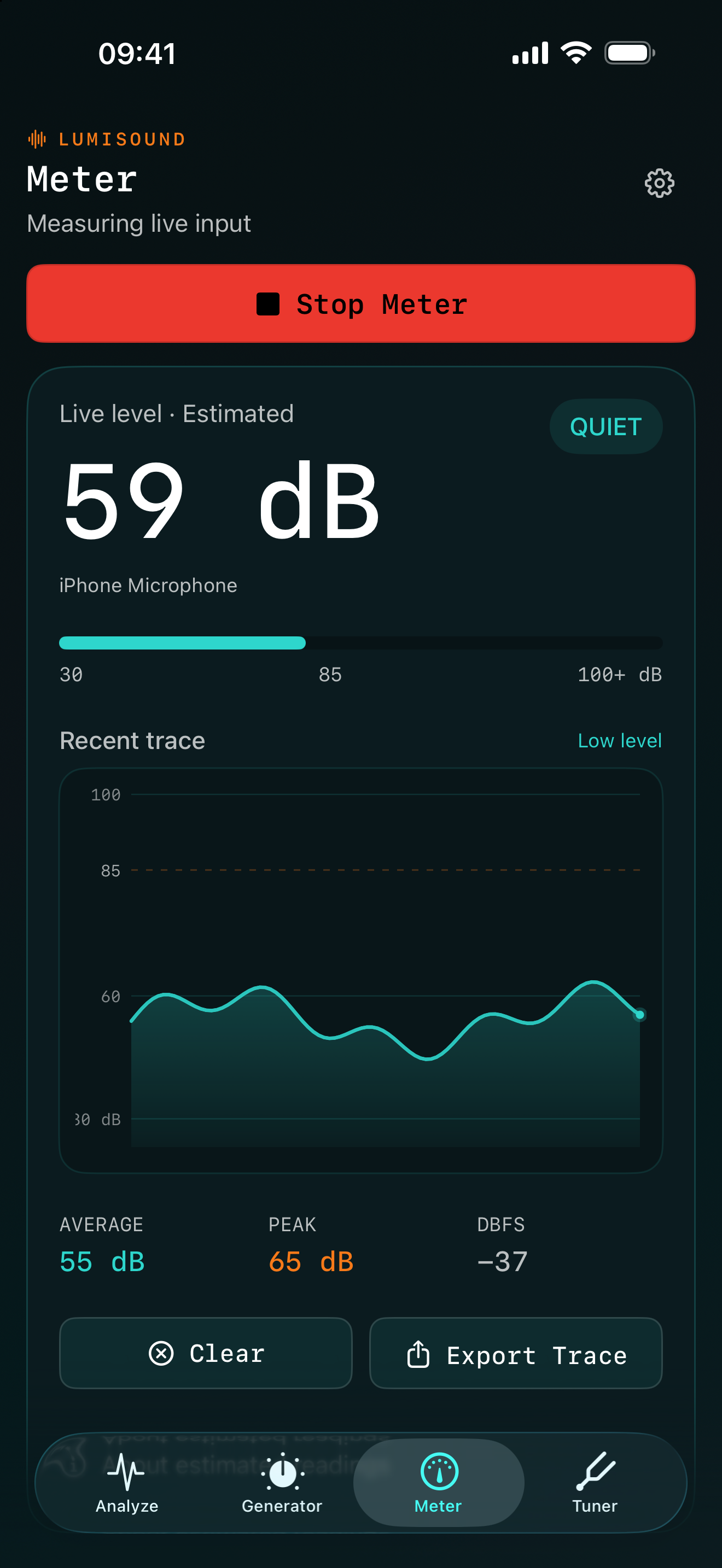722x1568 pixels.
Task: Select the 65 dB peak value
Action: point(311,1261)
